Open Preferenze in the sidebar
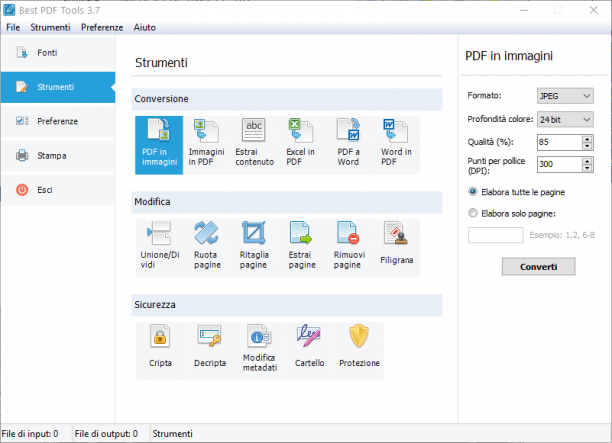Viewport: 612px width, 443px height. pyautogui.click(x=58, y=121)
